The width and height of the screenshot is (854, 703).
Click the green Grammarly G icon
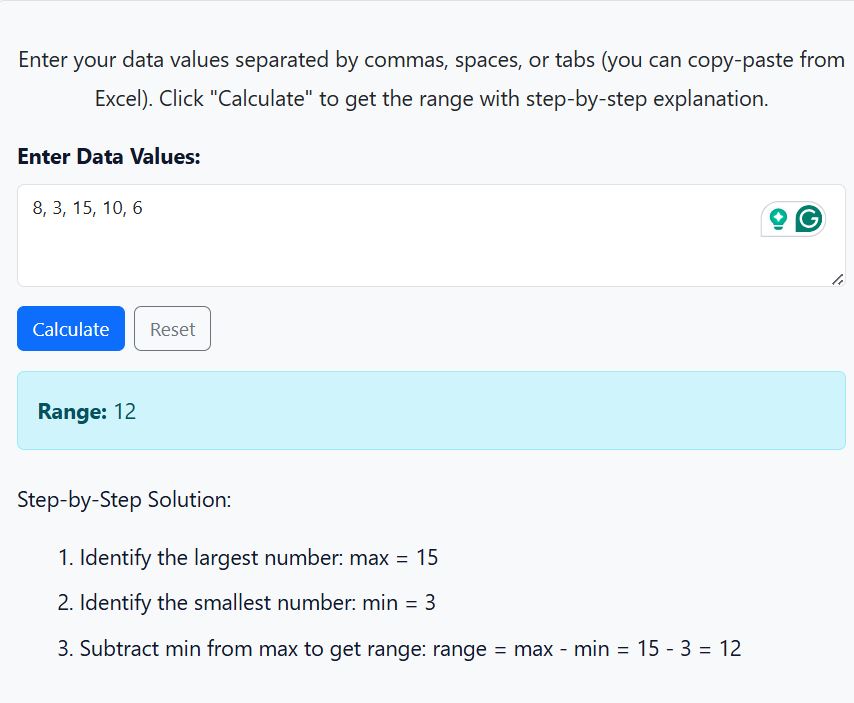point(809,218)
